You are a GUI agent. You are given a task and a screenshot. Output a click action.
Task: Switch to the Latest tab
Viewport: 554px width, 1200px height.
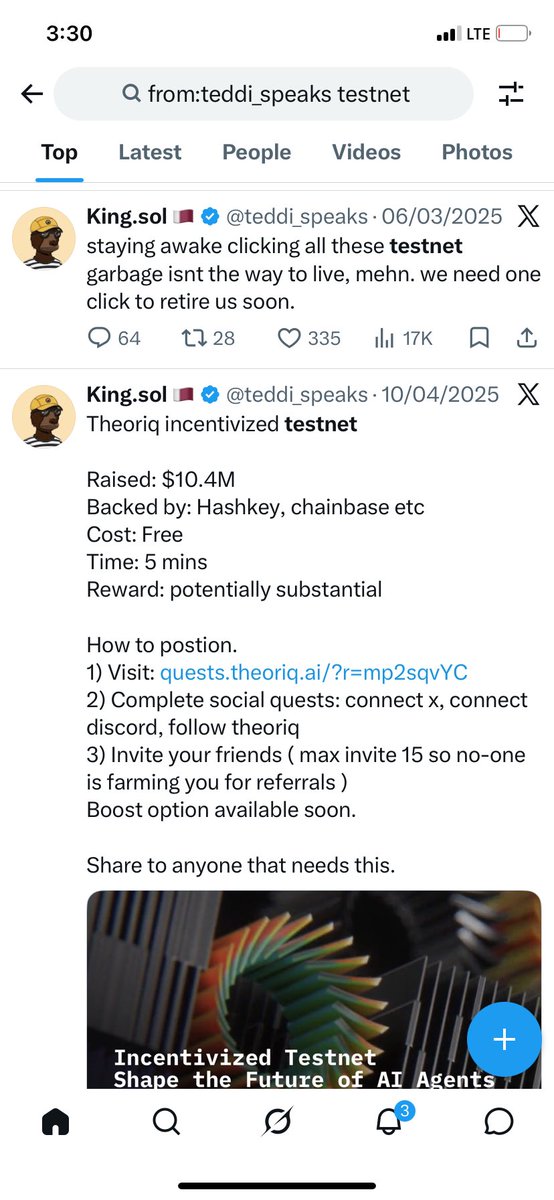click(x=150, y=152)
